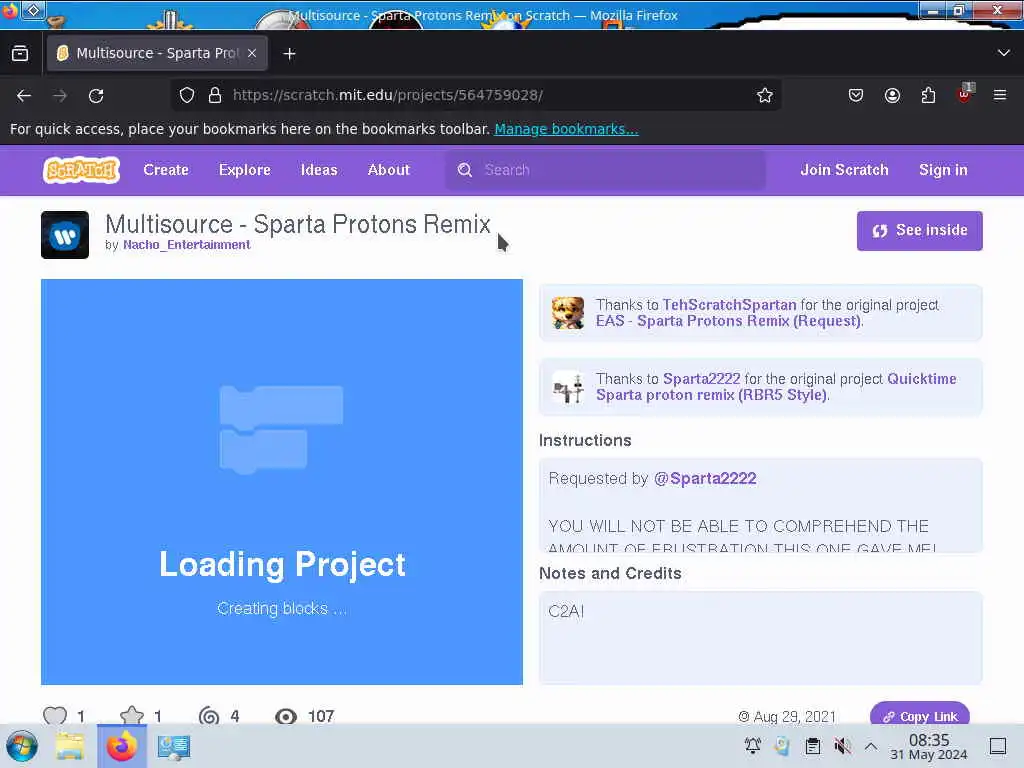Open the tracking protection shield icon
Screen dimensions: 1024x768
tap(187, 95)
